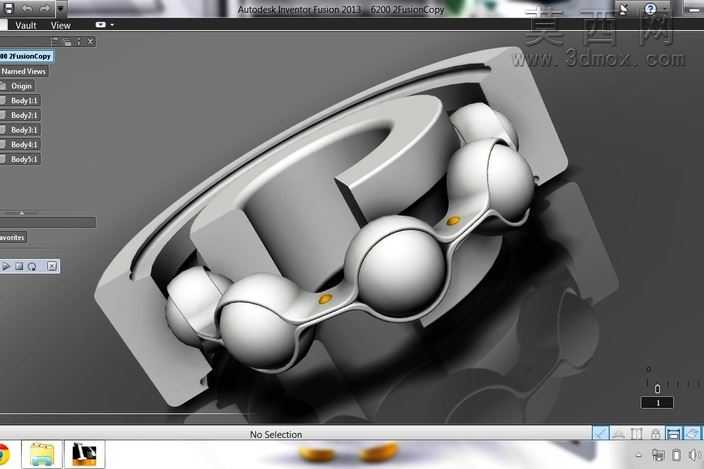Open the Favorites panel tab
The height and width of the screenshot is (469, 704).
[13, 237]
